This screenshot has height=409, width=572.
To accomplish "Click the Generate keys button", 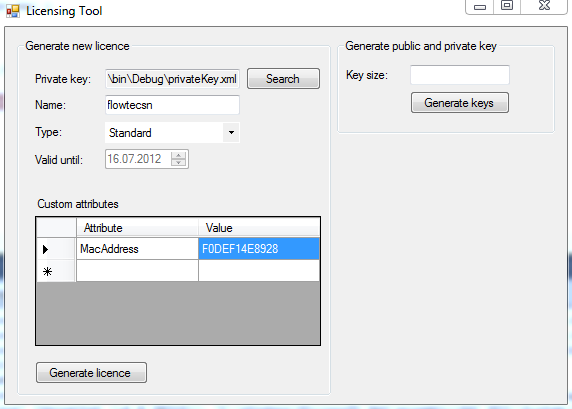I will click(x=460, y=103).
